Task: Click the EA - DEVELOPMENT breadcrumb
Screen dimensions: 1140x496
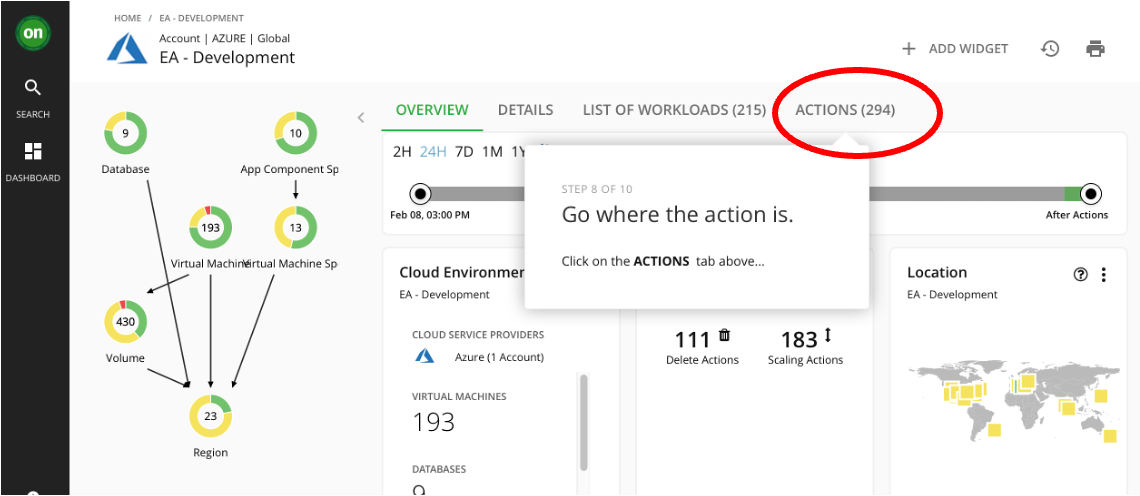Action: click(201, 18)
